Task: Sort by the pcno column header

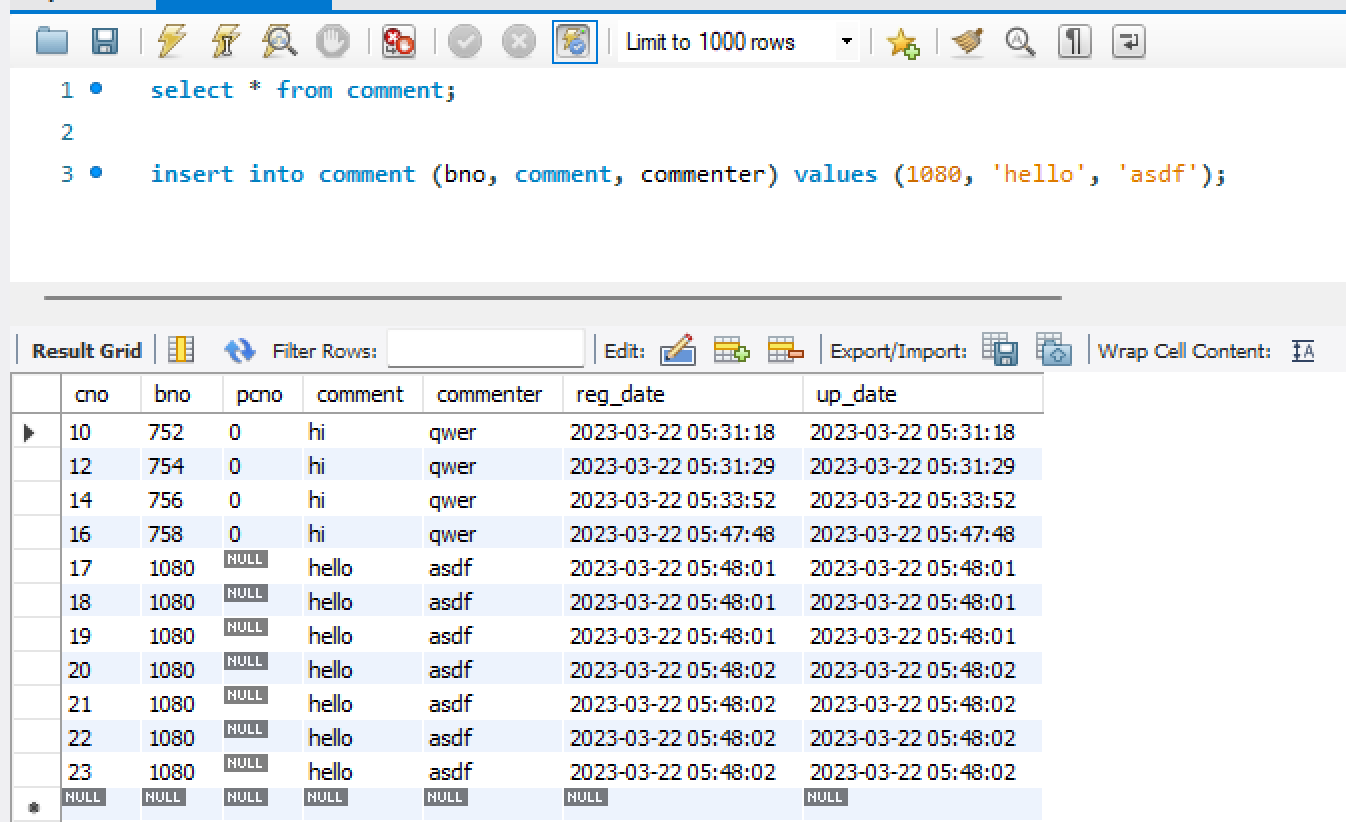Action: (x=262, y=394)
